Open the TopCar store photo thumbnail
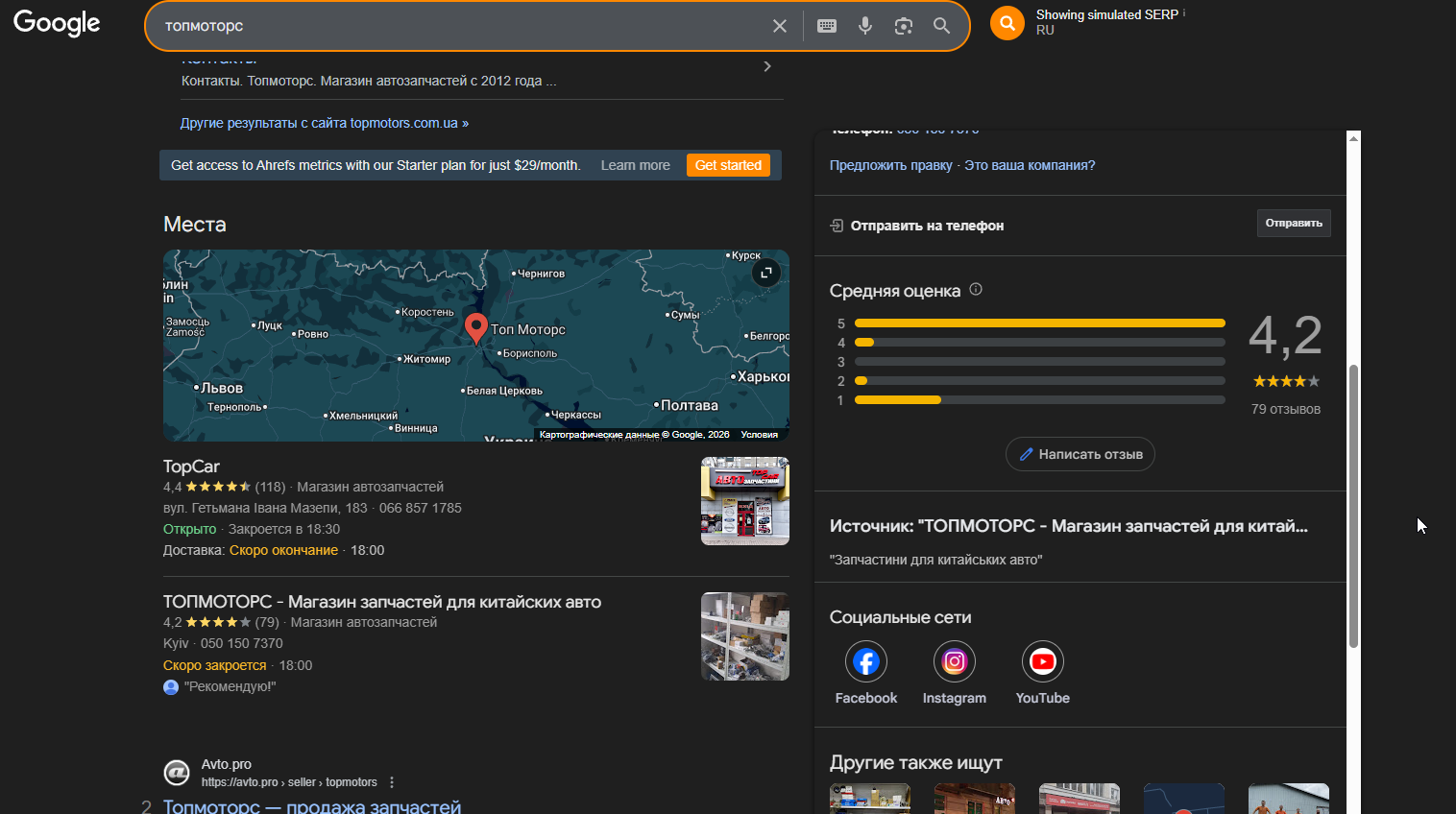This screenshot has width=1456, height=814. [744, 501]
